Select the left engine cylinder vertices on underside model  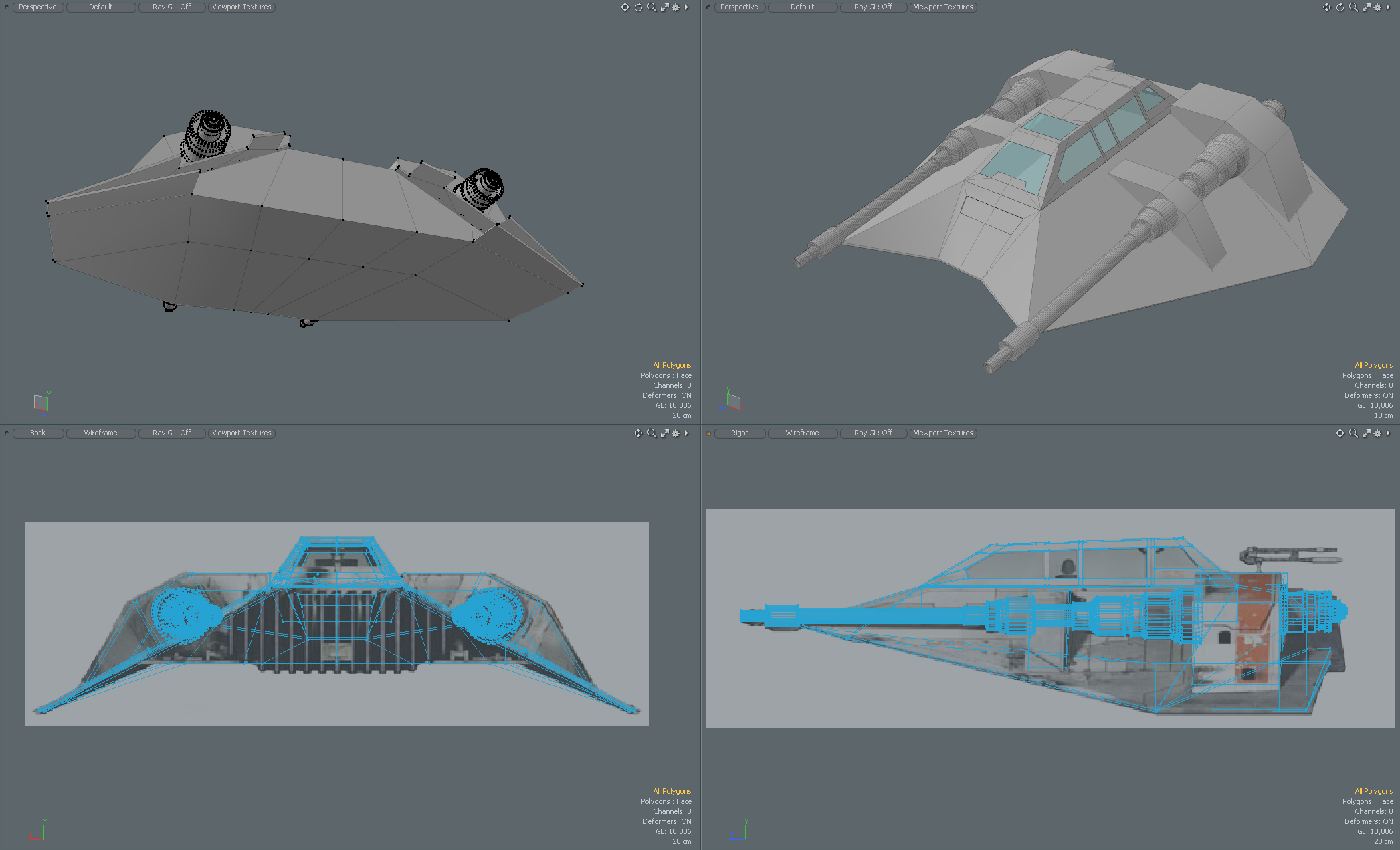point(207,136)
